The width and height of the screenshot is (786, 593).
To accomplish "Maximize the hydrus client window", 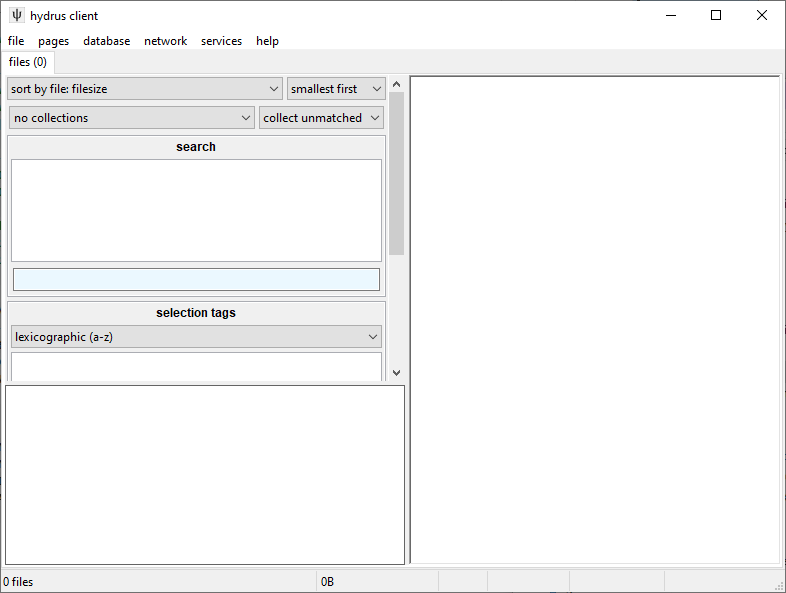I will coord(716,16).
